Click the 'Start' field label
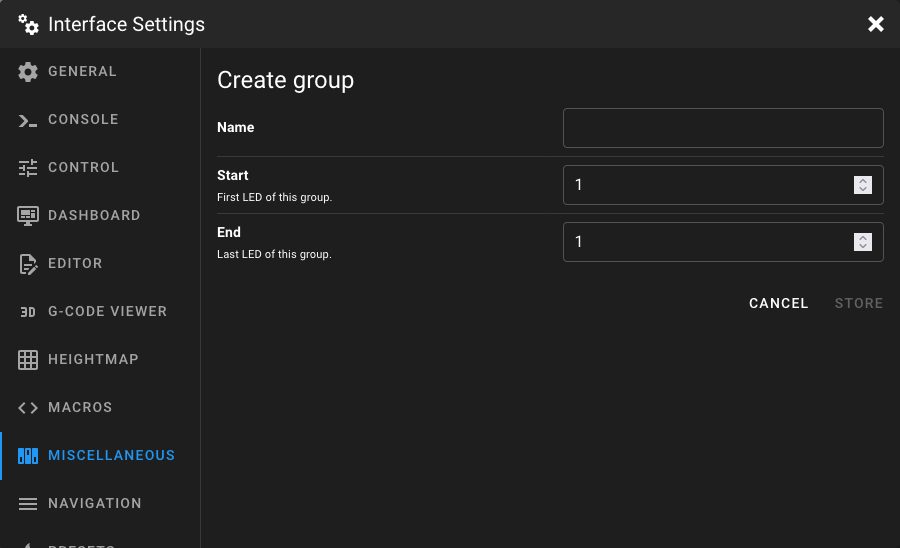This screenshot has width=900, height=548. [x=232, y=176]
